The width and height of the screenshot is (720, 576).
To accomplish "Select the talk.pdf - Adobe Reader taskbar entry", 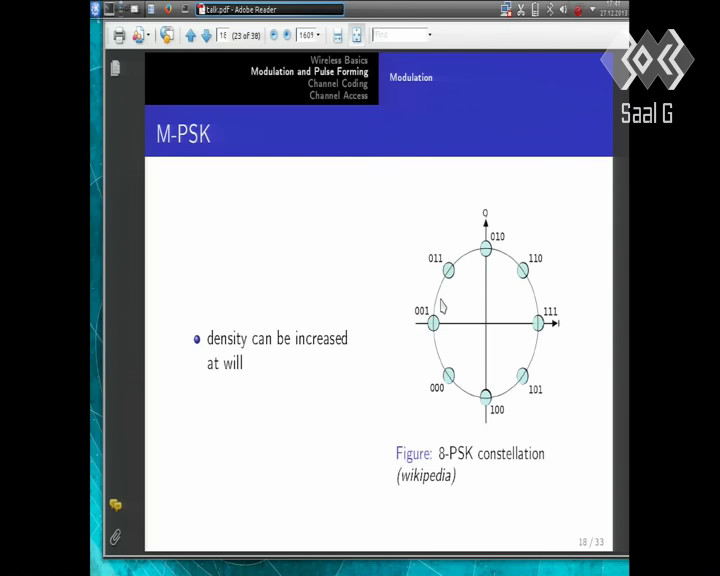I will (270, 9).
